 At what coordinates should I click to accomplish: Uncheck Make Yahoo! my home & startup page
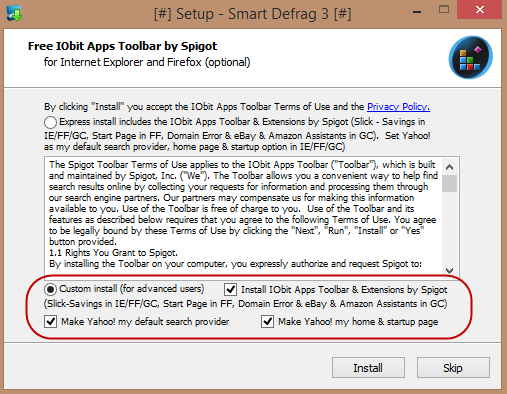coord(267,322)
